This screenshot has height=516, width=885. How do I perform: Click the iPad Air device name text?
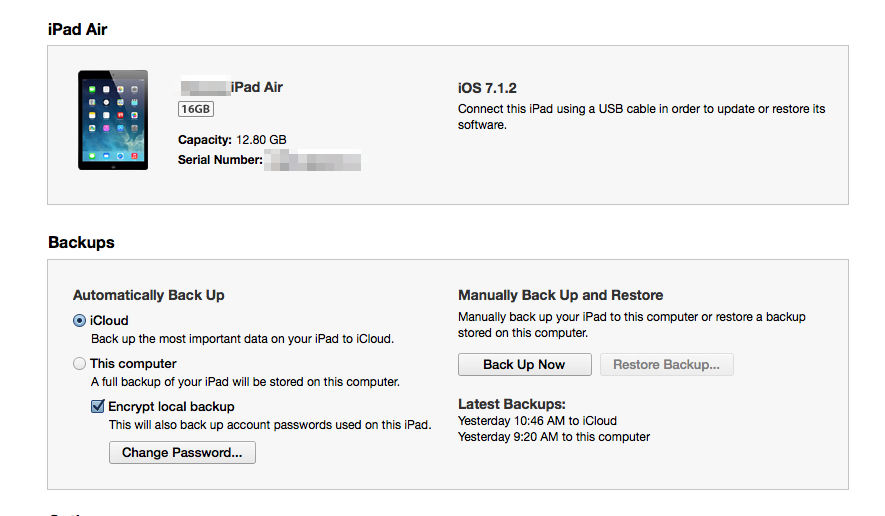coord(257,87)
